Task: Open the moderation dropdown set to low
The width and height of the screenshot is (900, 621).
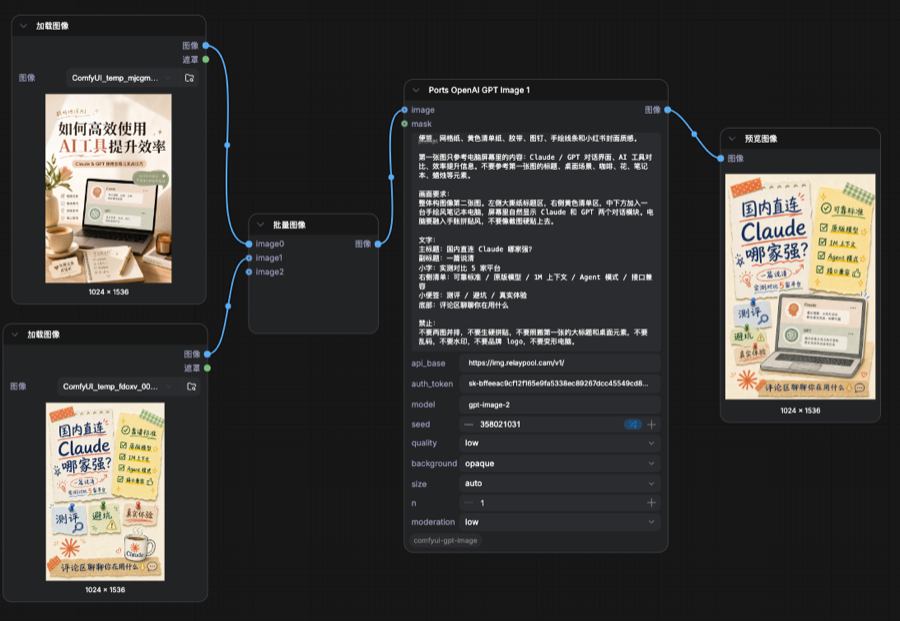Action: point(560,522)
